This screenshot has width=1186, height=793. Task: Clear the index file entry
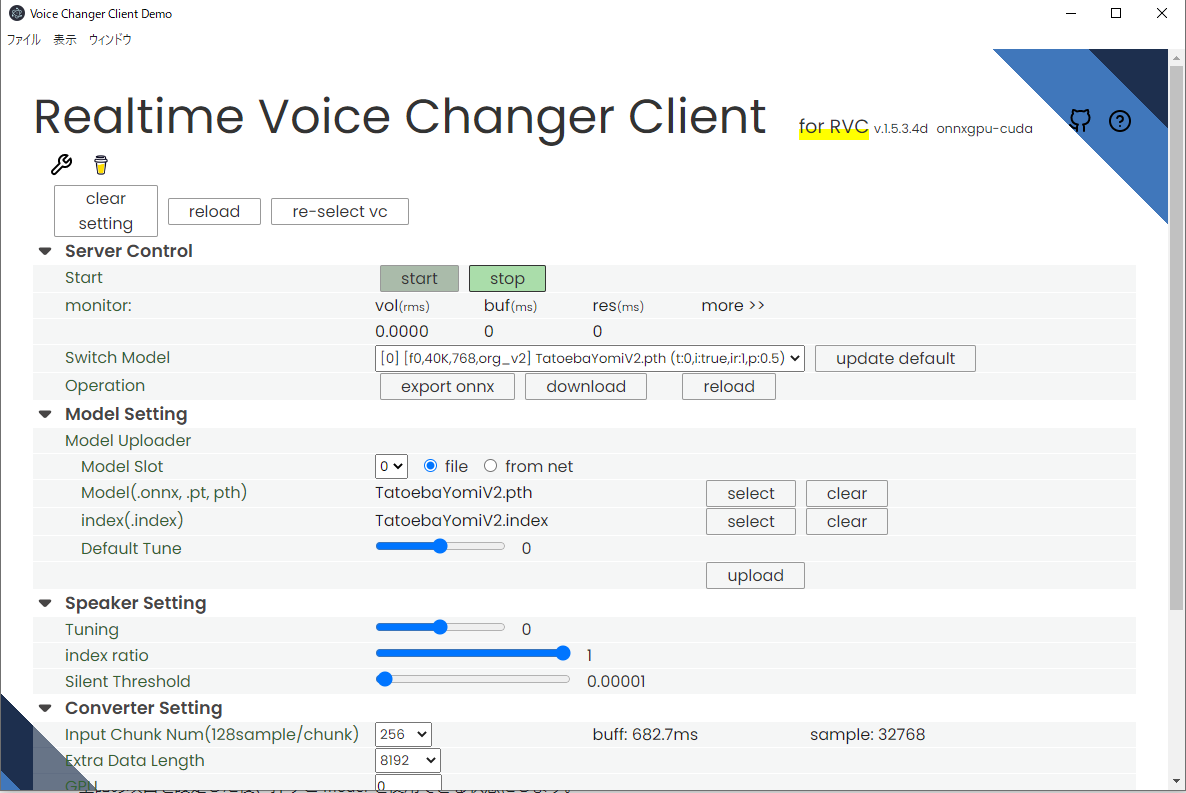(846, 521)
